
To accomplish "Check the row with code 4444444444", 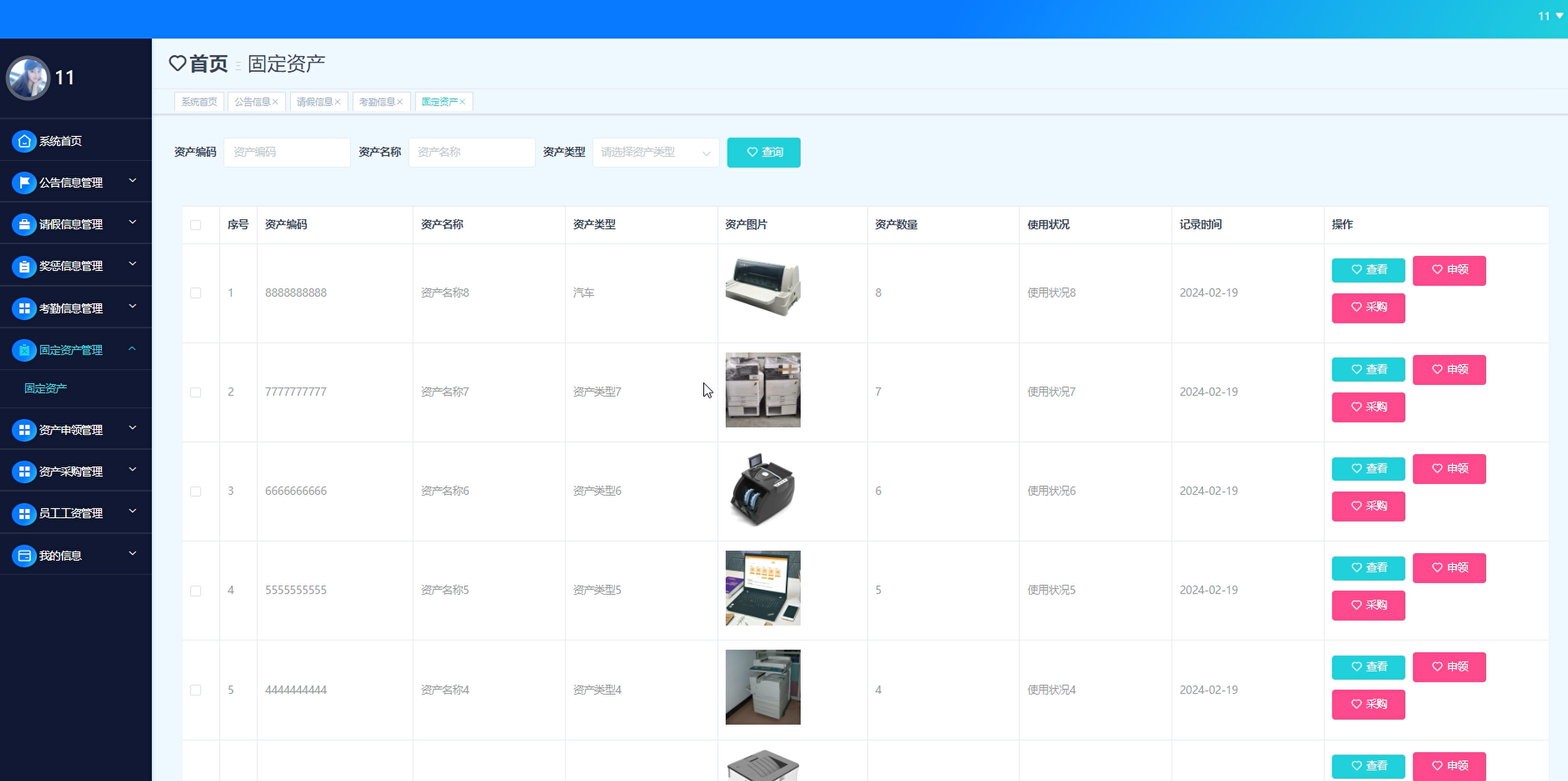I will coord(195,690).
